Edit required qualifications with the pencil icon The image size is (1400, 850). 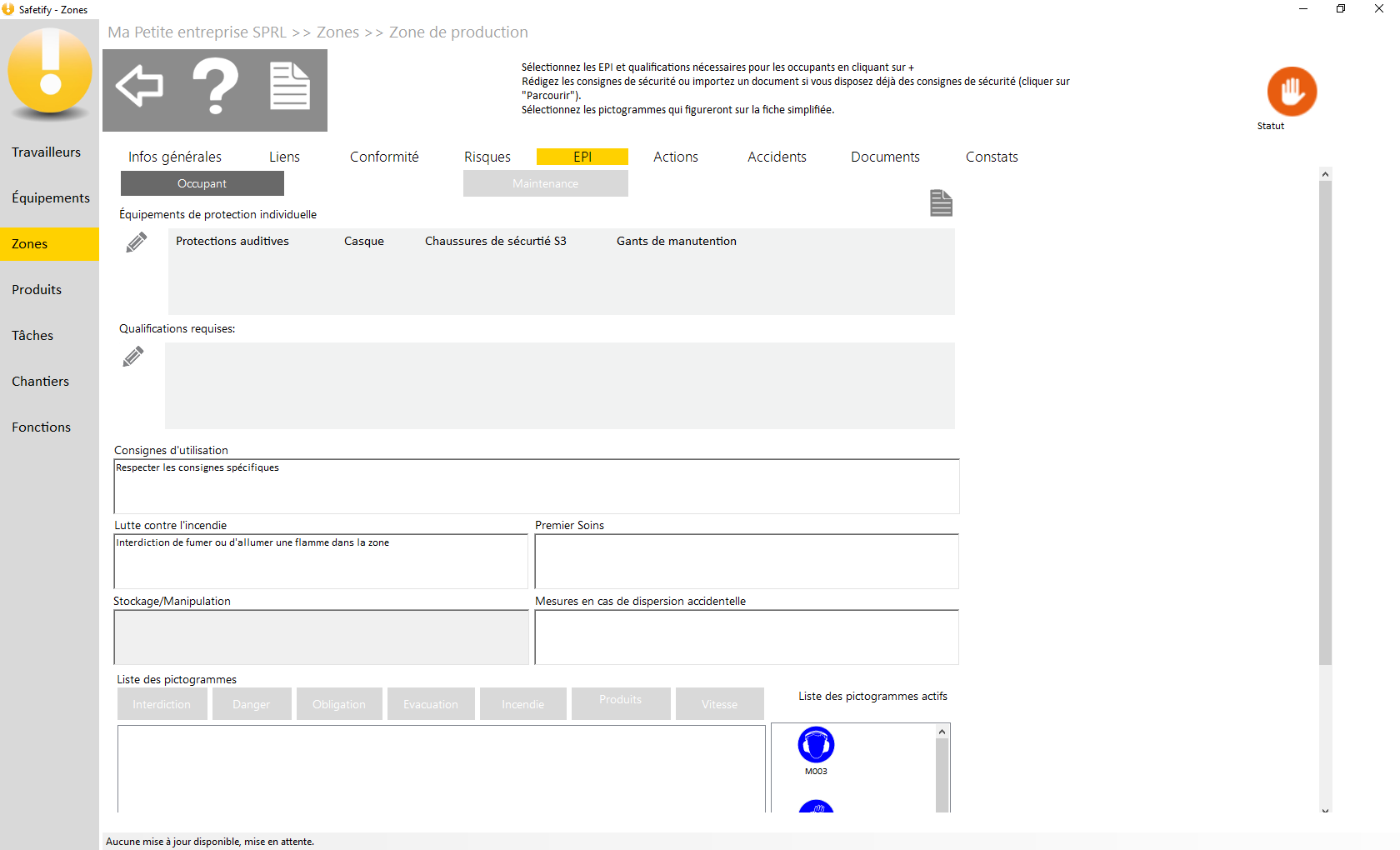tap(133, 357)
